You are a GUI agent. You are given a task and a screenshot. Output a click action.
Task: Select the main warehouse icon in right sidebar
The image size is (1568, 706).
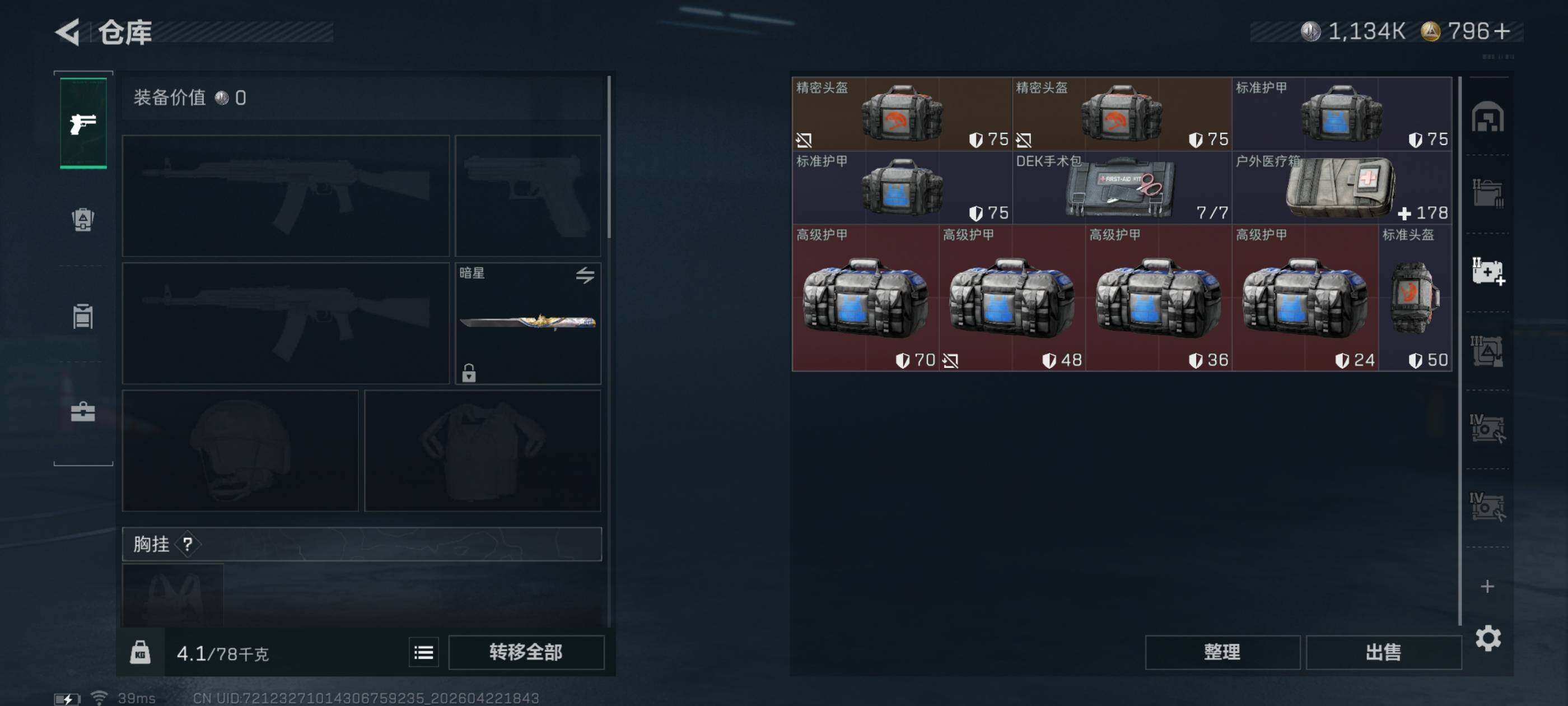point(1487,117)
